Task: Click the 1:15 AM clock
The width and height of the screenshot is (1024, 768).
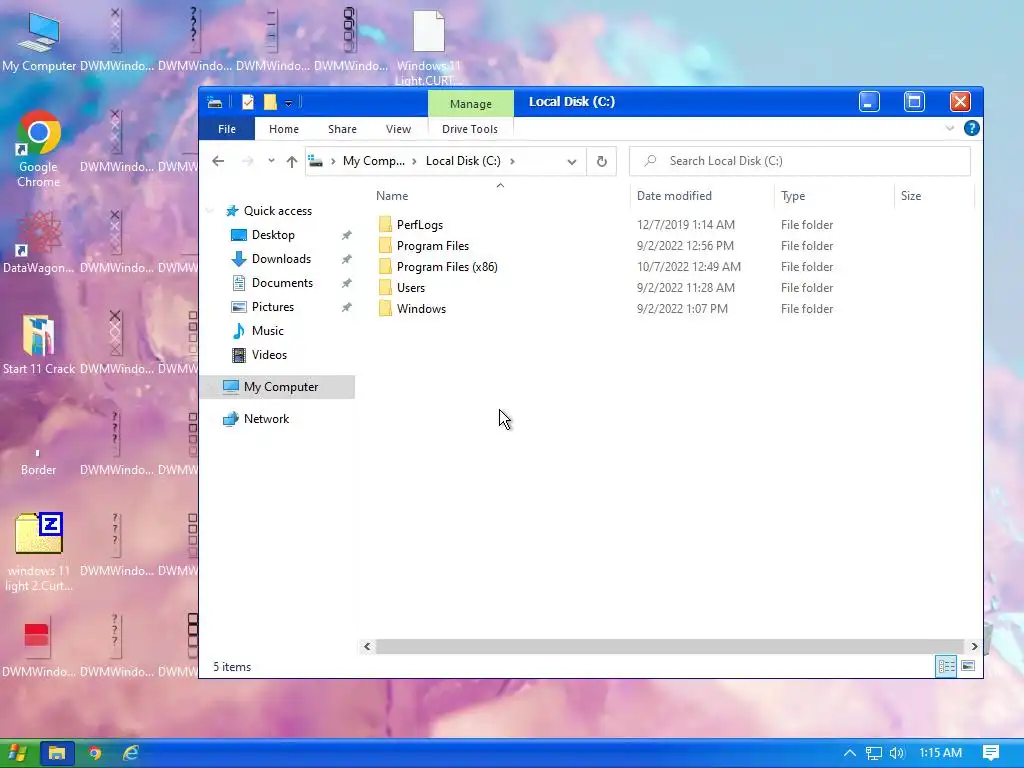Action: 940,753
